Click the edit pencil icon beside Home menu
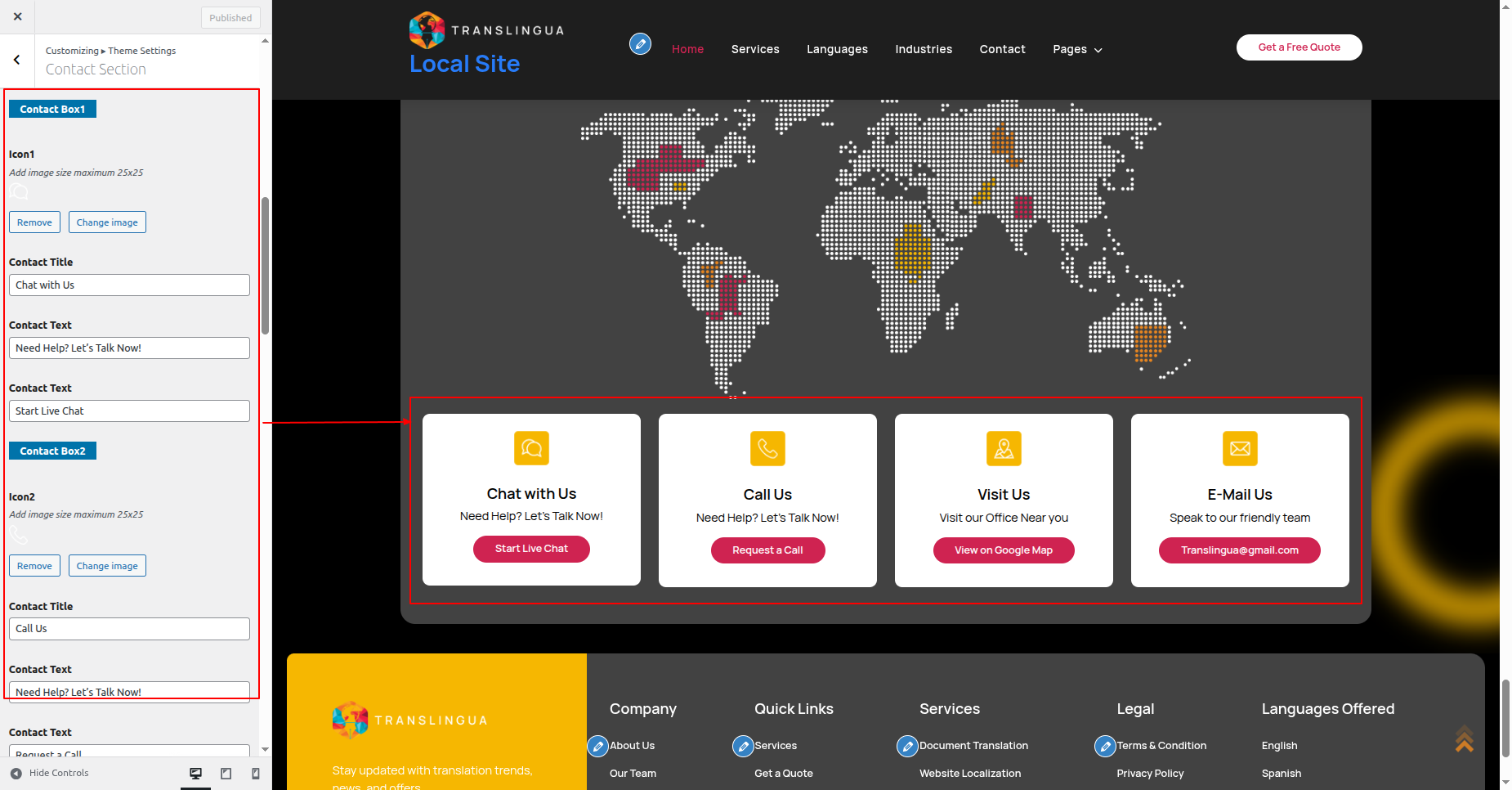 [x=640, y=44]
